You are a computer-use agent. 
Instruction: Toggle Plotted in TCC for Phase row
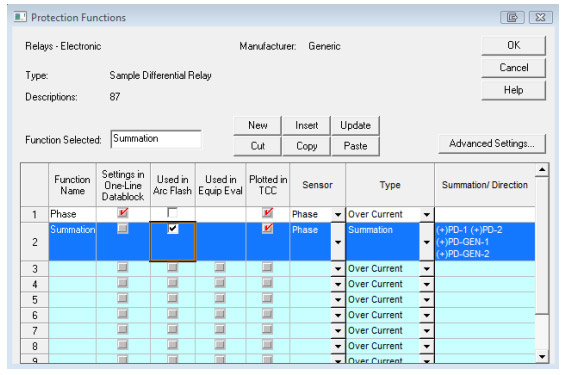267,213
